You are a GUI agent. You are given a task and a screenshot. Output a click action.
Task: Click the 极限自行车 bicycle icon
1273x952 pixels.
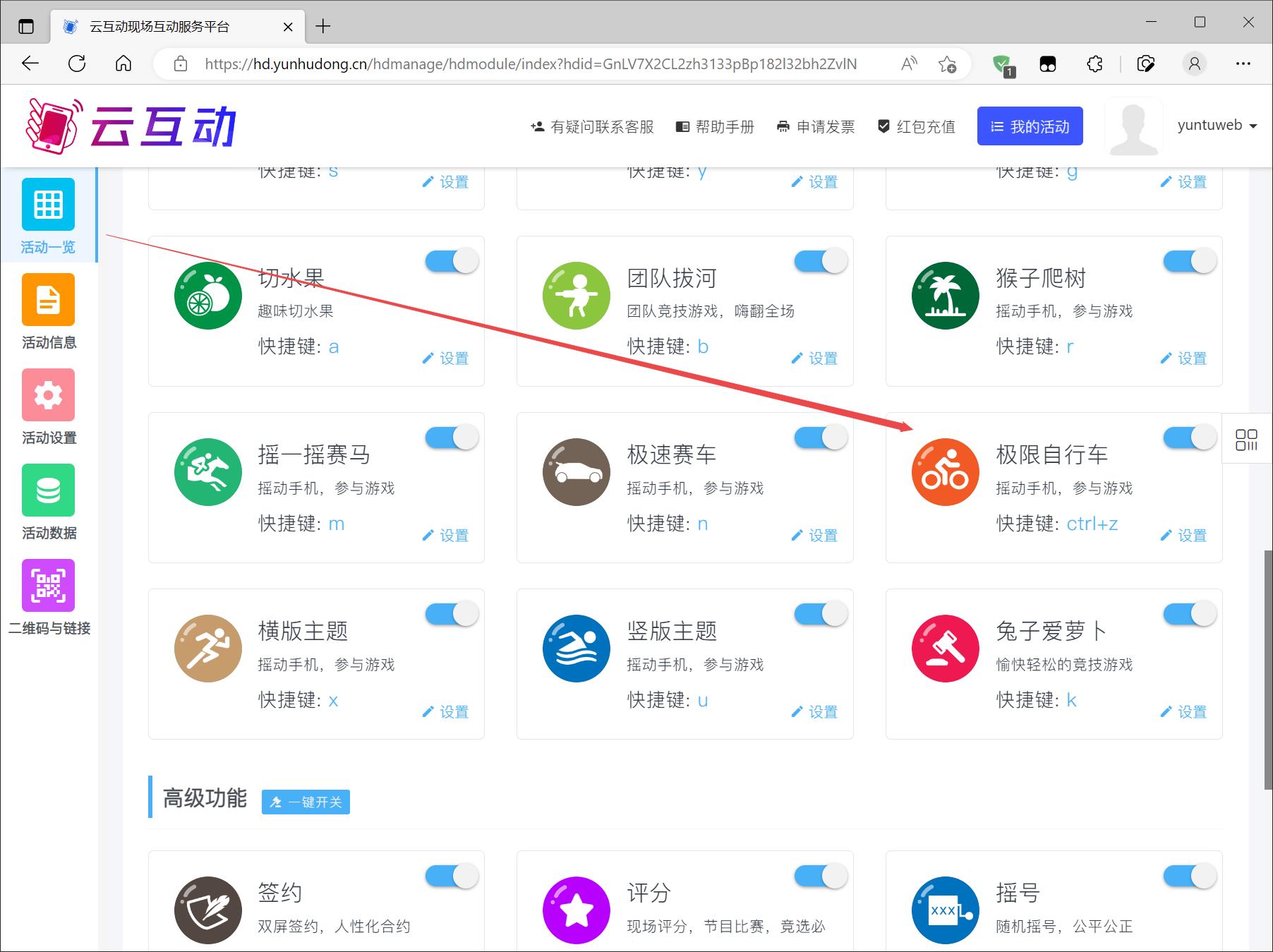(946, 472)
